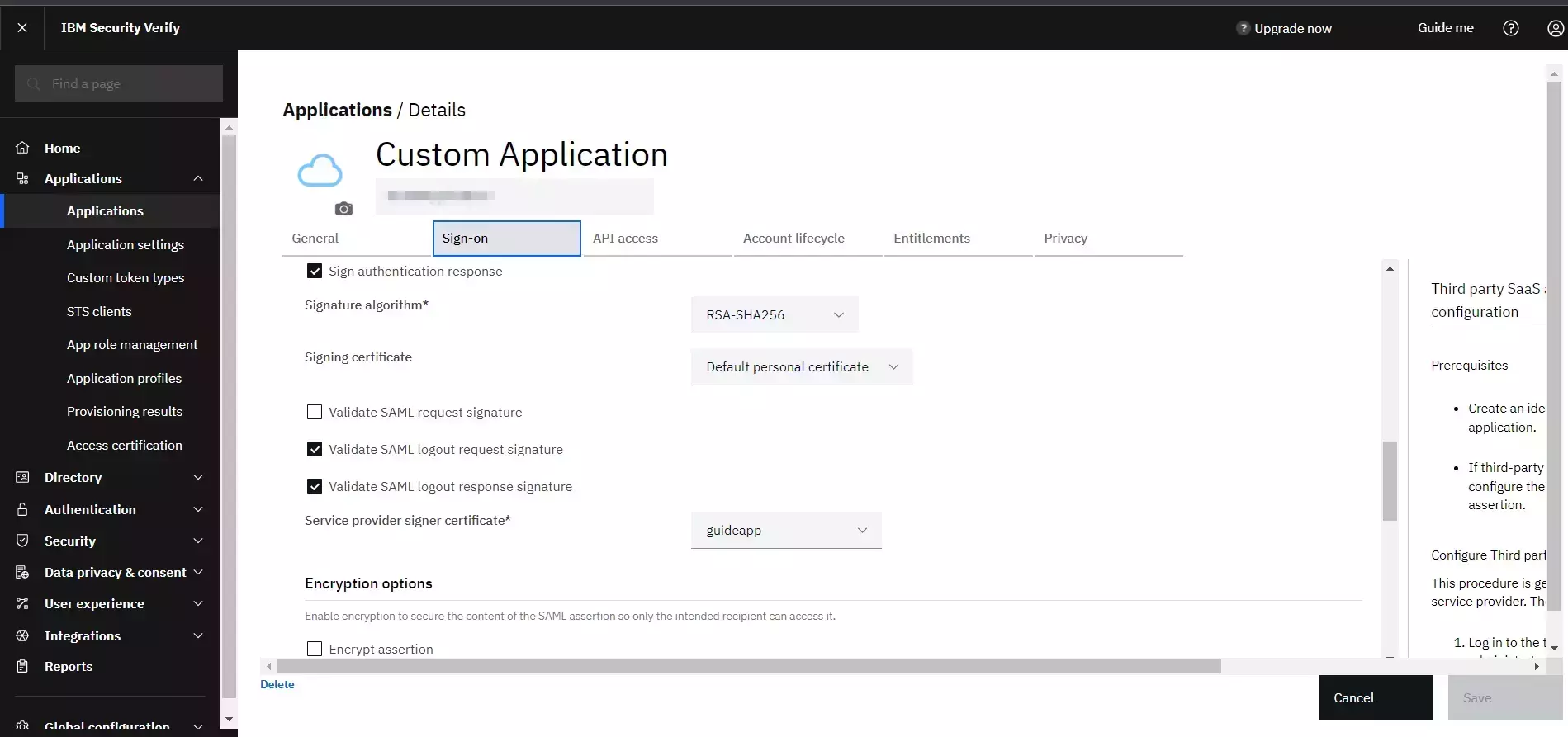The image size is (1568, 737).
Task: Click the application name input field
Action: pyautogui.click(x=514, y=196)
